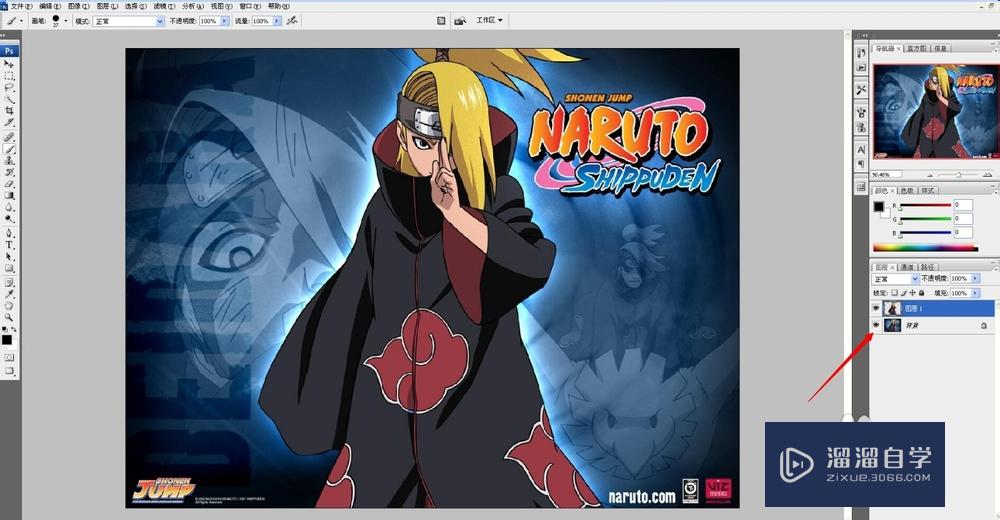This screenshot has height=520, width=1000.
Task: Switch to the 通道 channels tab
Action: click(x=908, y=267)
